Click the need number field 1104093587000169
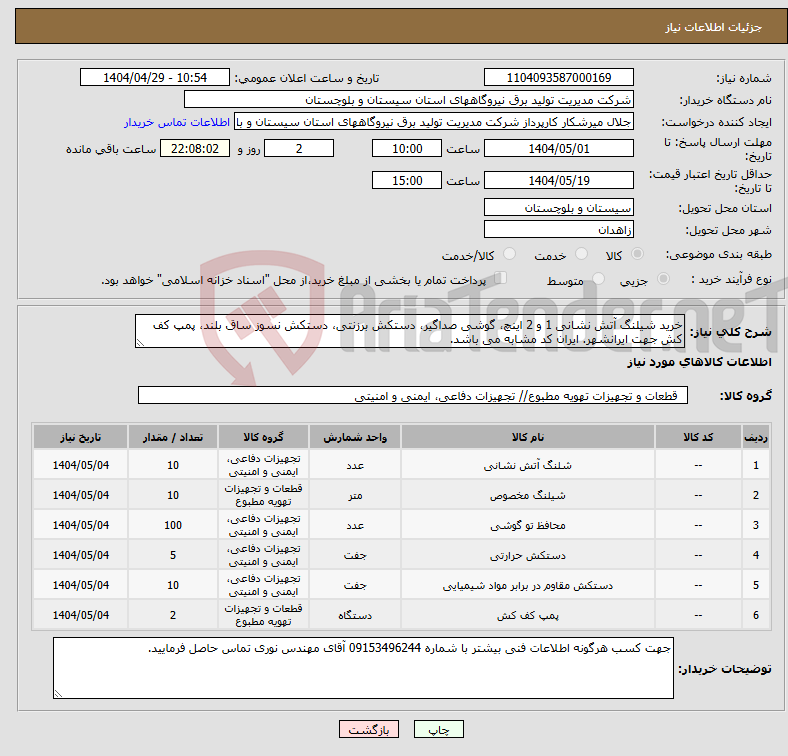Viewport: 788px width, 756px height. 558,77
